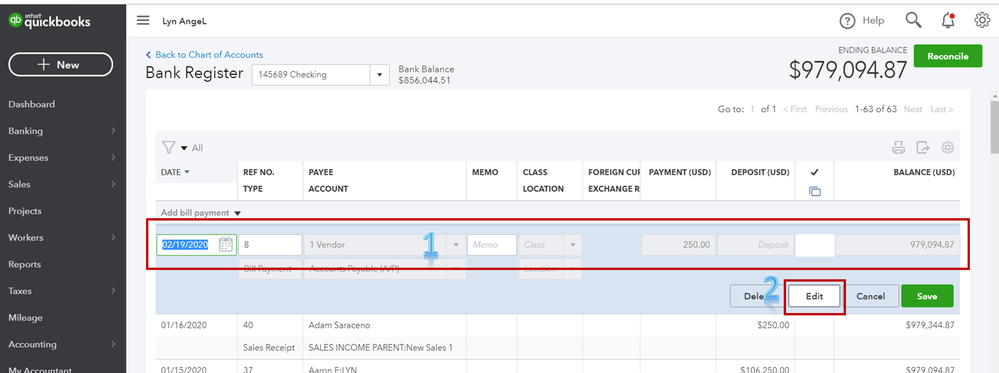Open the date picker calendar icon

click(x=226, y=245)
